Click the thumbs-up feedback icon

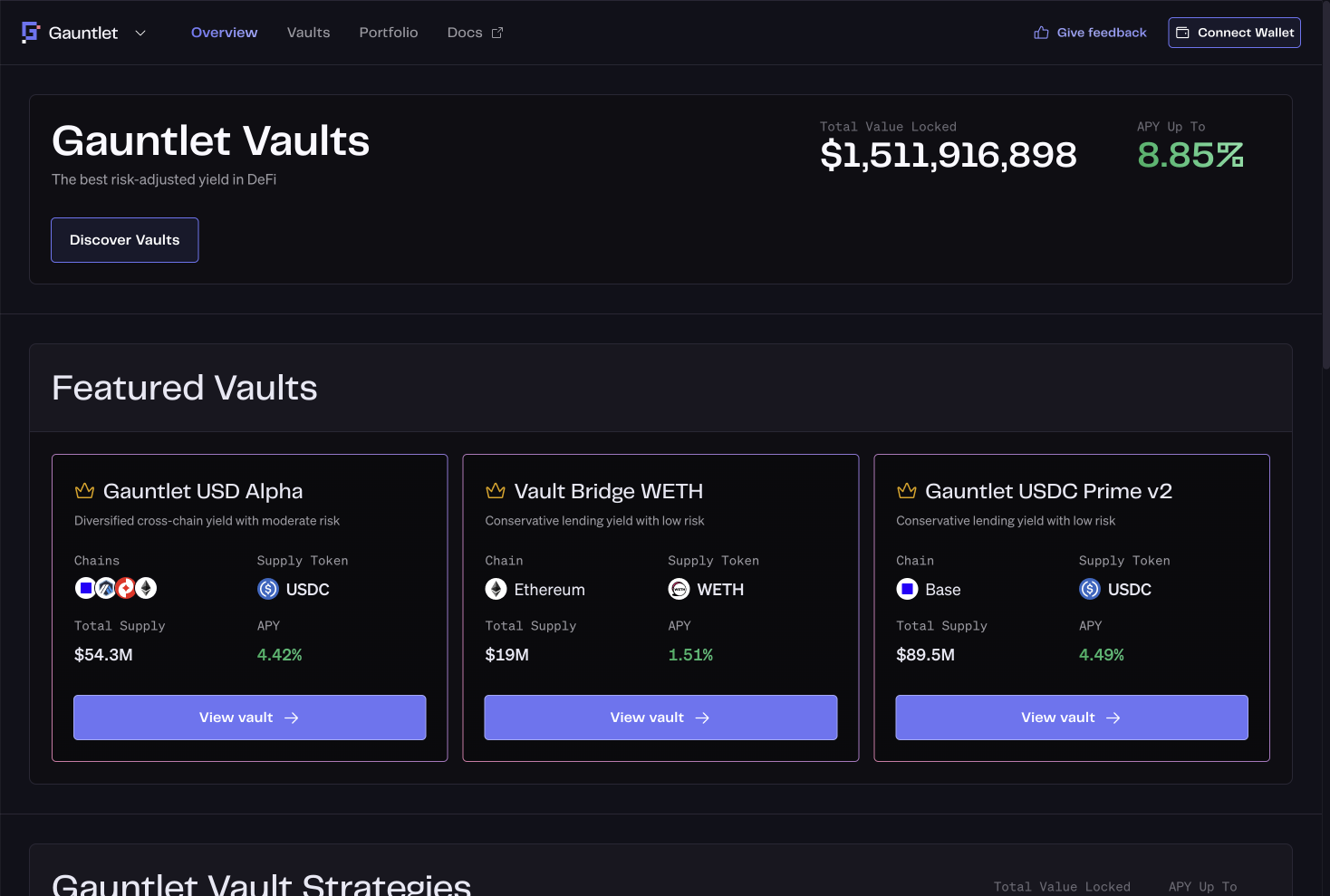click(1041, 33)
